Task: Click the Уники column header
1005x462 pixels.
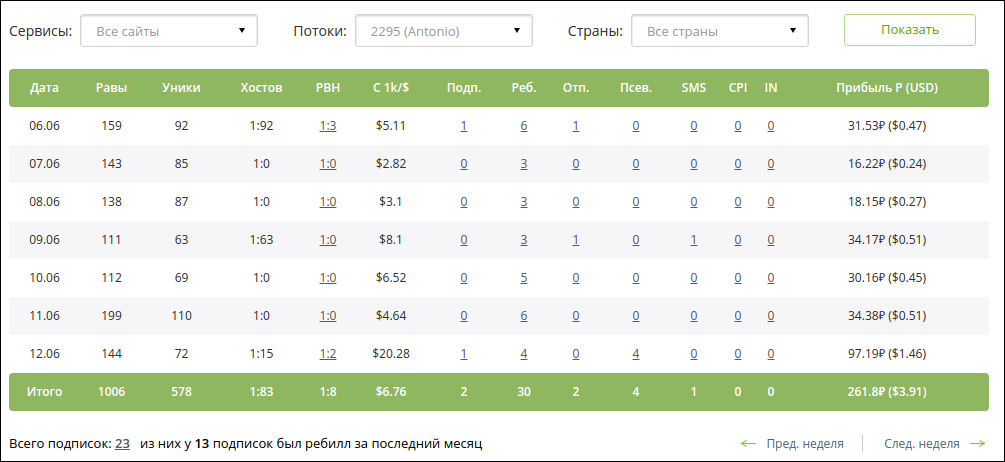Action: [181, 88]
